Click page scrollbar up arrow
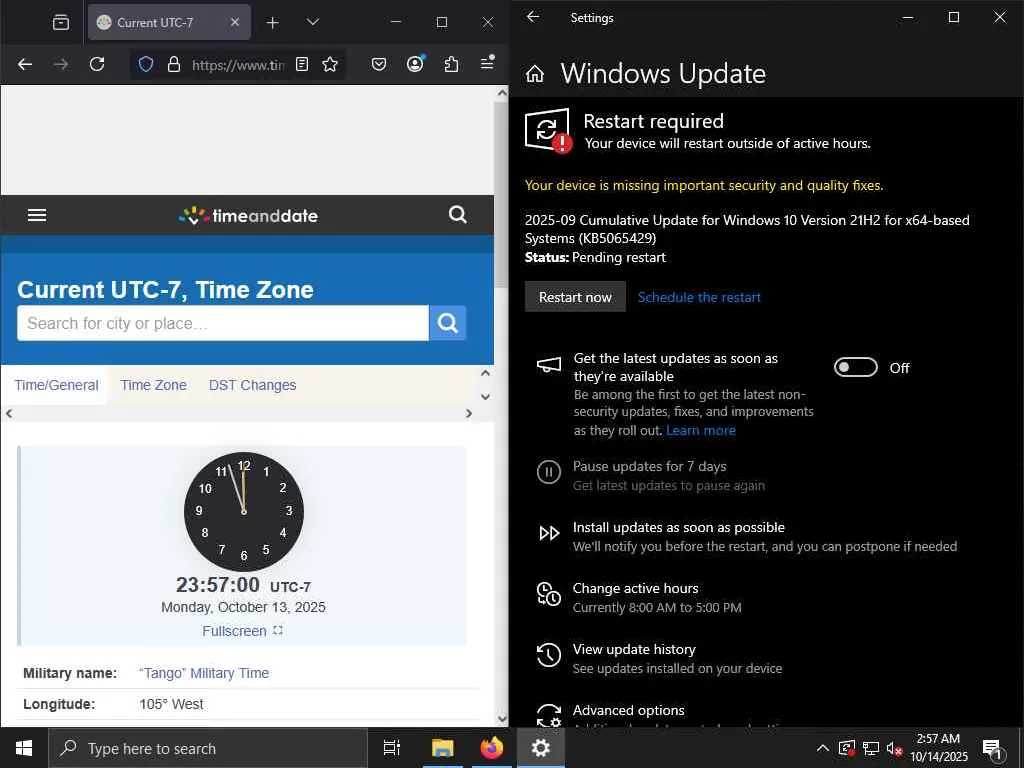Image resolution: width=1024 pixels, height=768 pixels. (x=502, y=93)
